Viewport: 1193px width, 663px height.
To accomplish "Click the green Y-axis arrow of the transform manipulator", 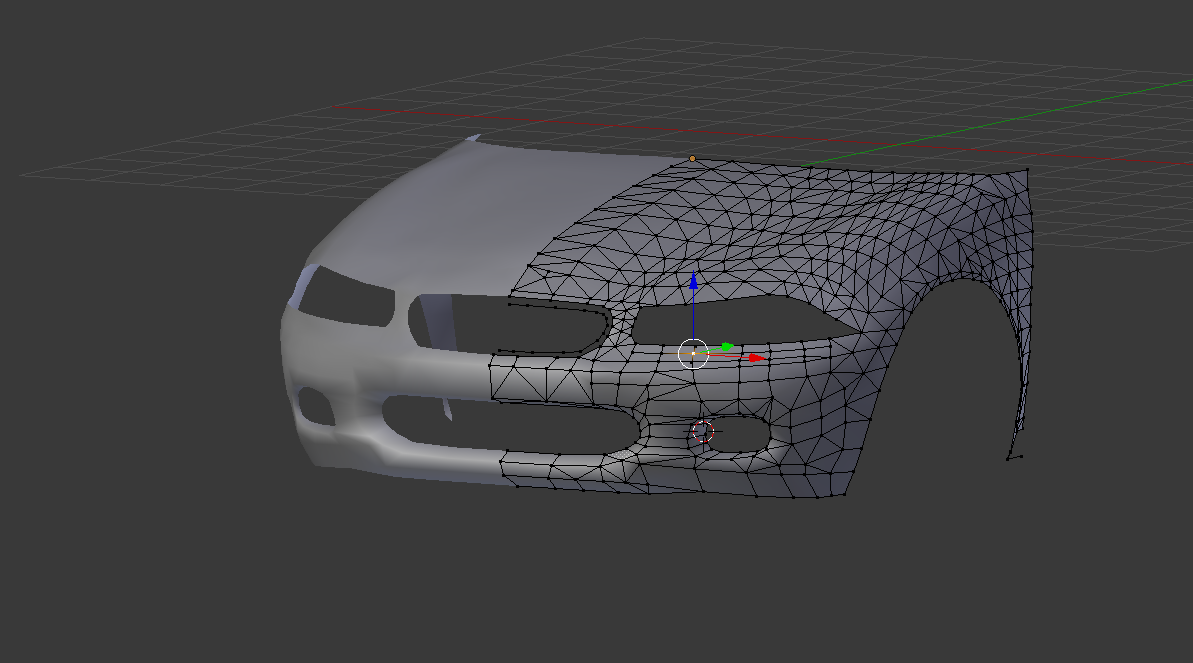I will pos(727,347).
